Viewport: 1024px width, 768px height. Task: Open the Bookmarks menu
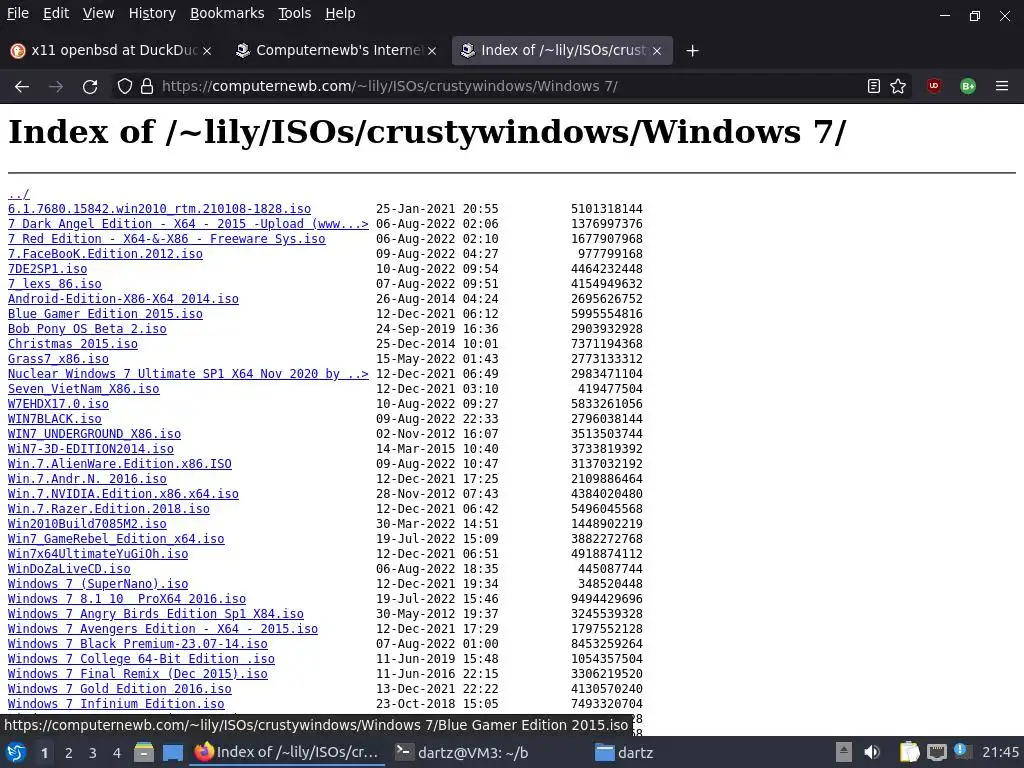coord(227,13)
